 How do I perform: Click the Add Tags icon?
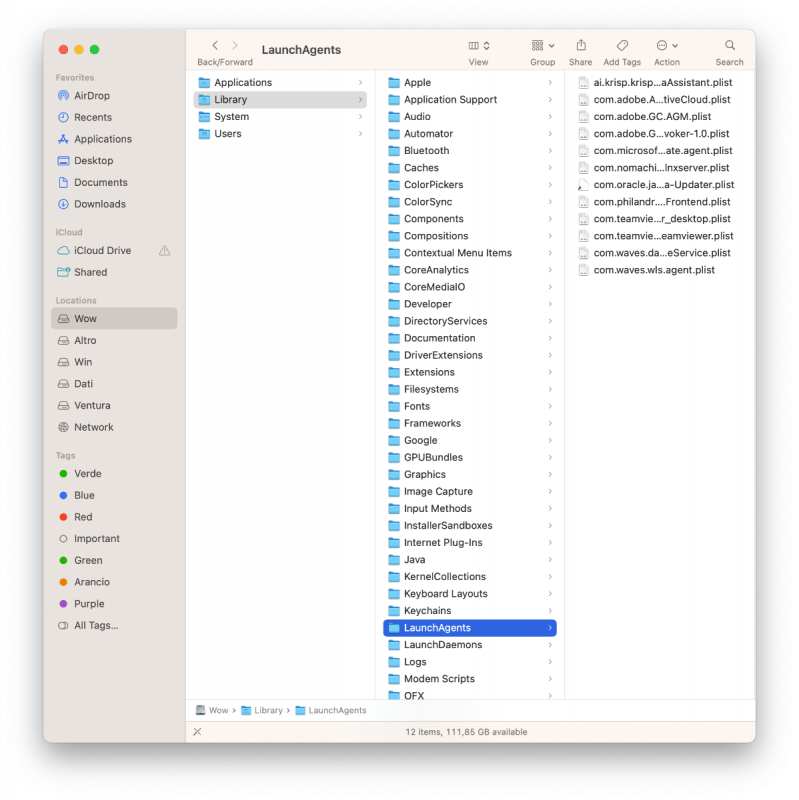point(622,45)
